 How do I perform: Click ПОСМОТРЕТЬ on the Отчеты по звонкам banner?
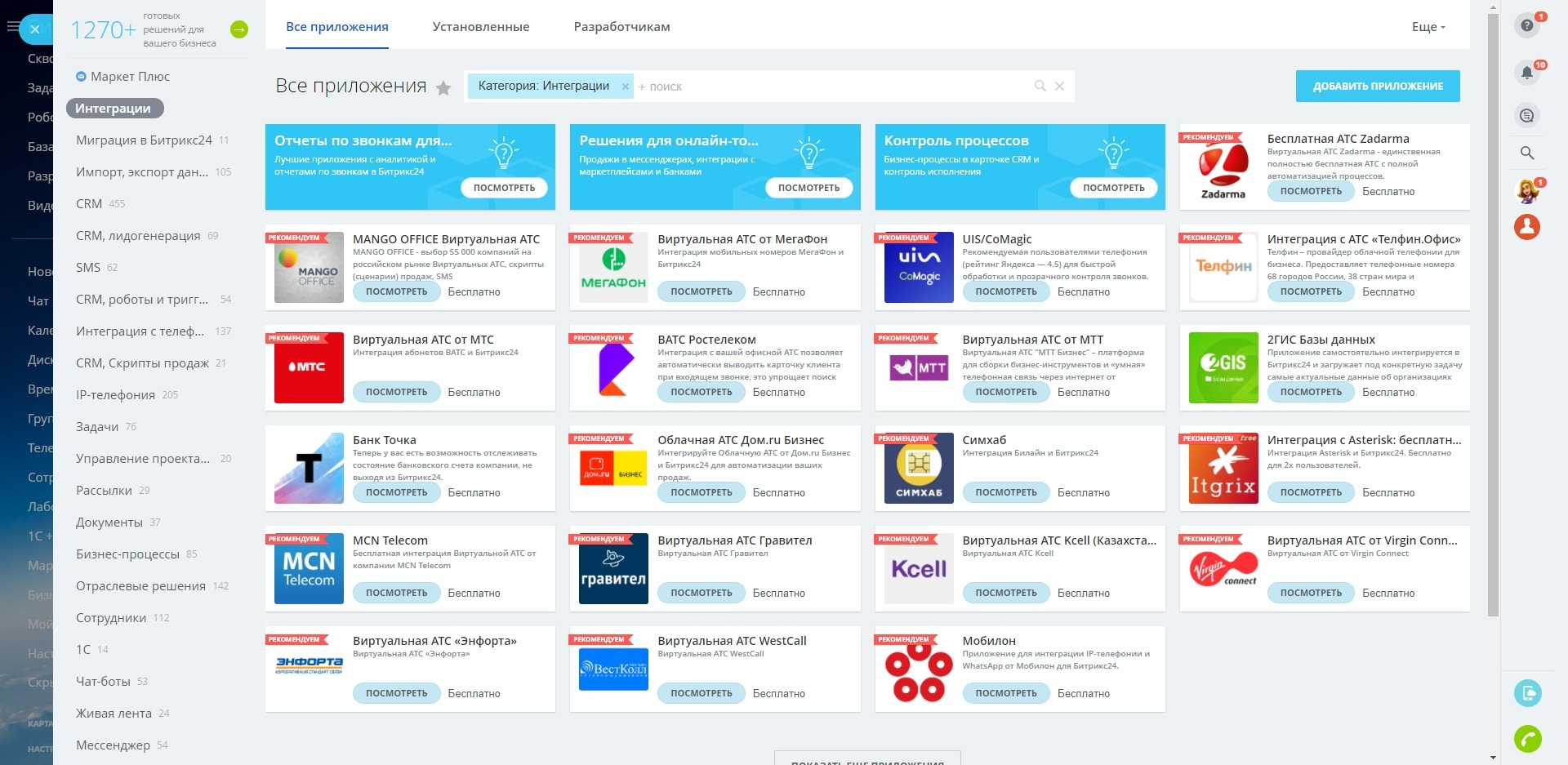[x=504, y=188]
